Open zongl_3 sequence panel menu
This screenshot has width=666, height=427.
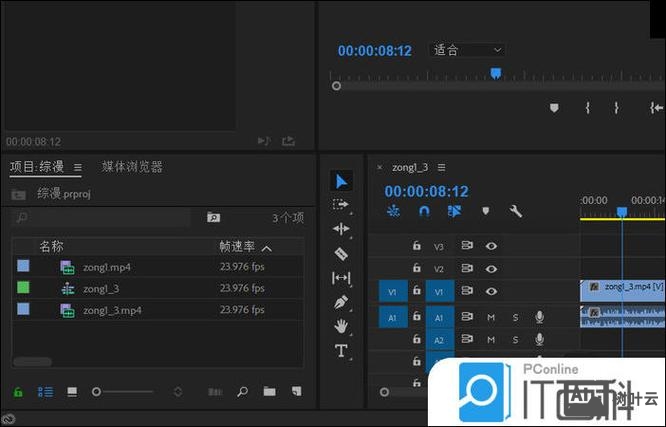tap(442, 167)
